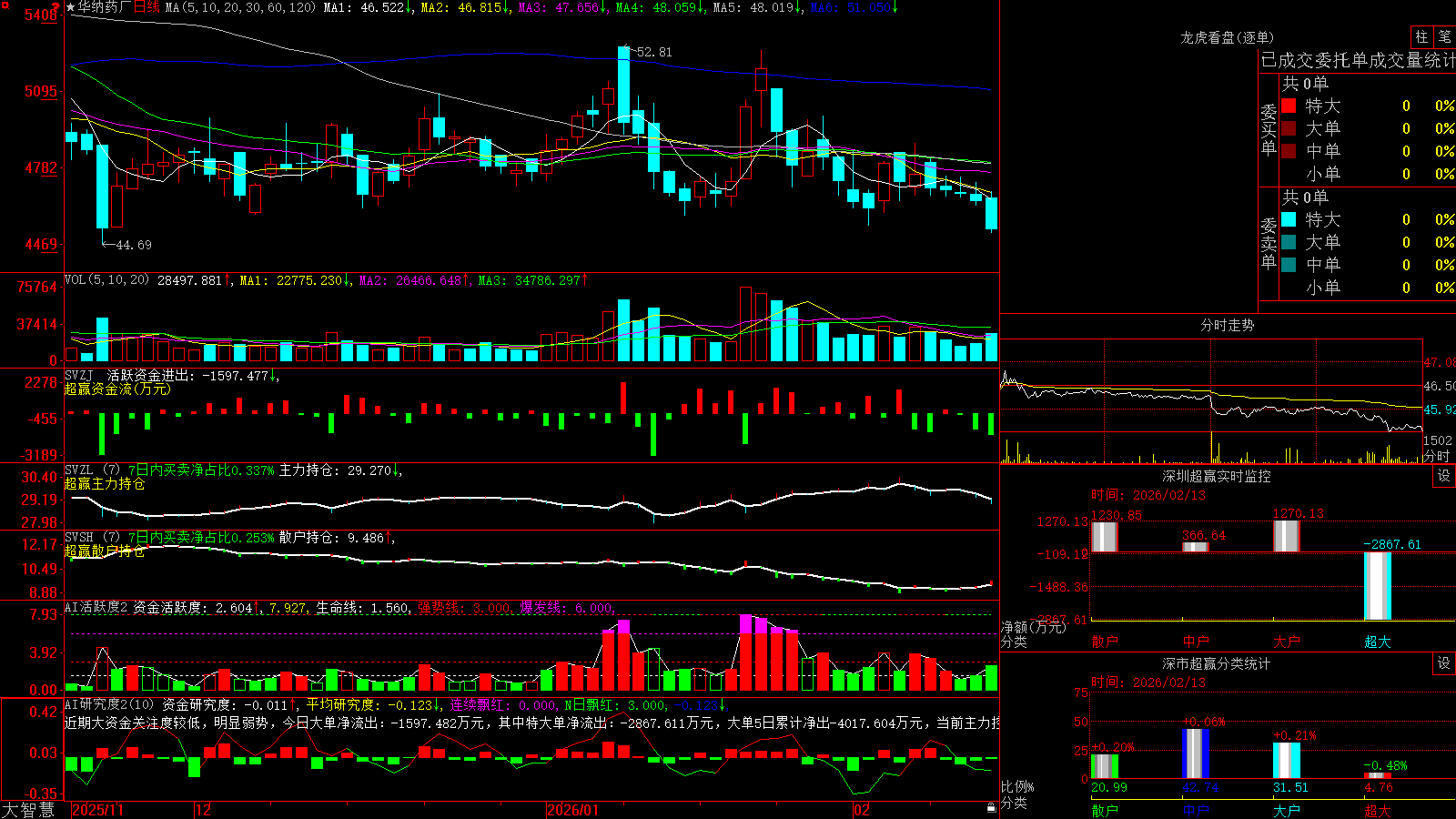The image size is (1456, 819).
Task: Click the 2026/01 date marker
Action: 572,810
